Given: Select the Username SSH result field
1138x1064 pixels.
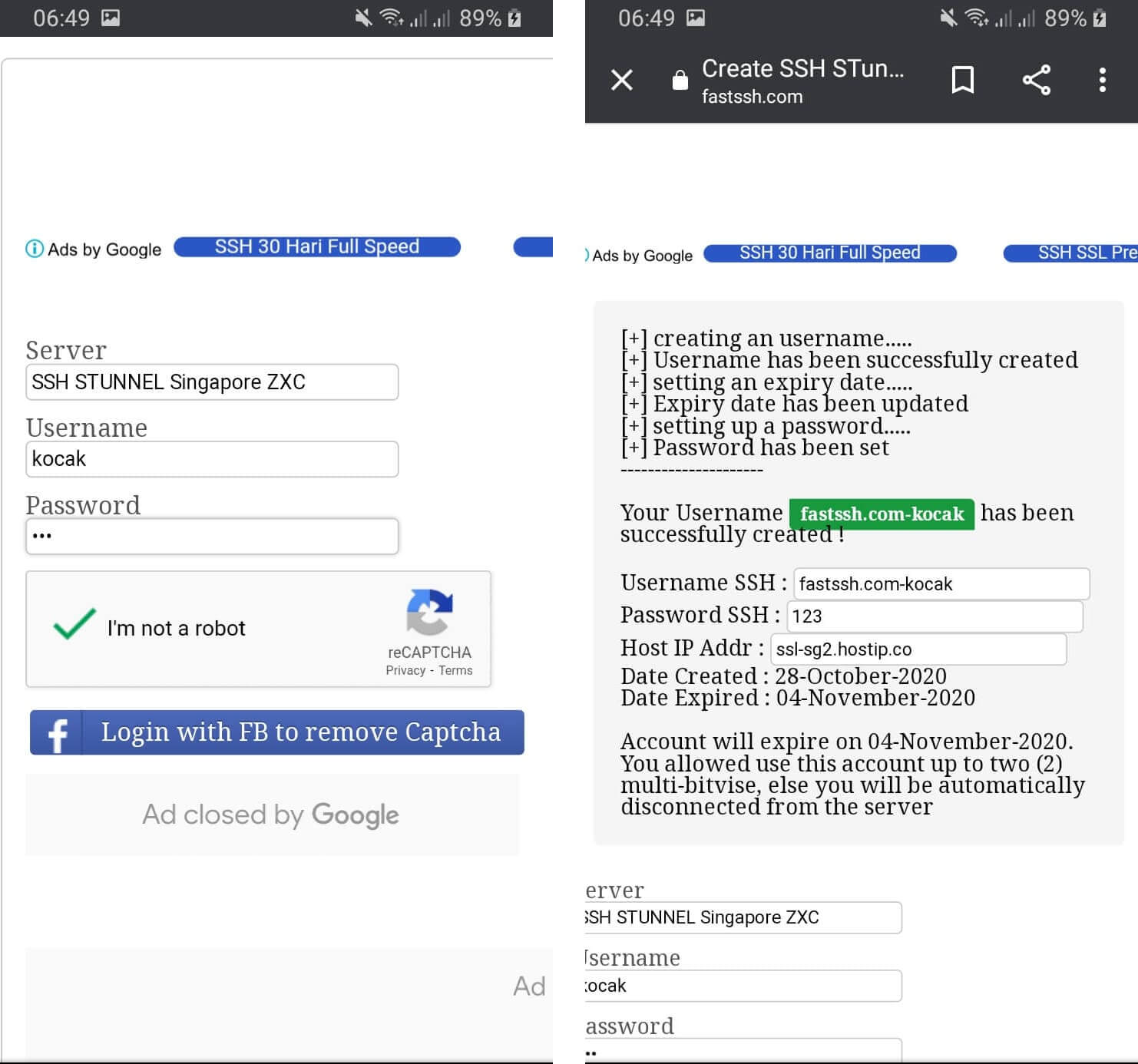Looking at the screenshot, I should (x=941, y=584).
